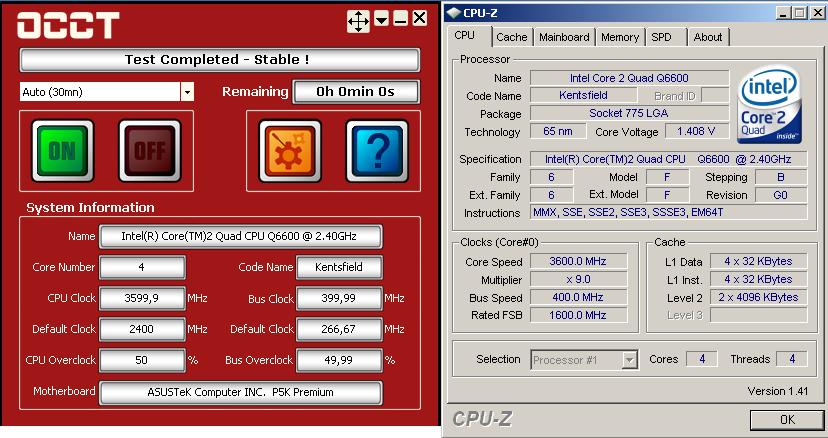Click the Level 2 value 2 x 4096 KBytes
The image size is (828, 438).
click(759, 297)
